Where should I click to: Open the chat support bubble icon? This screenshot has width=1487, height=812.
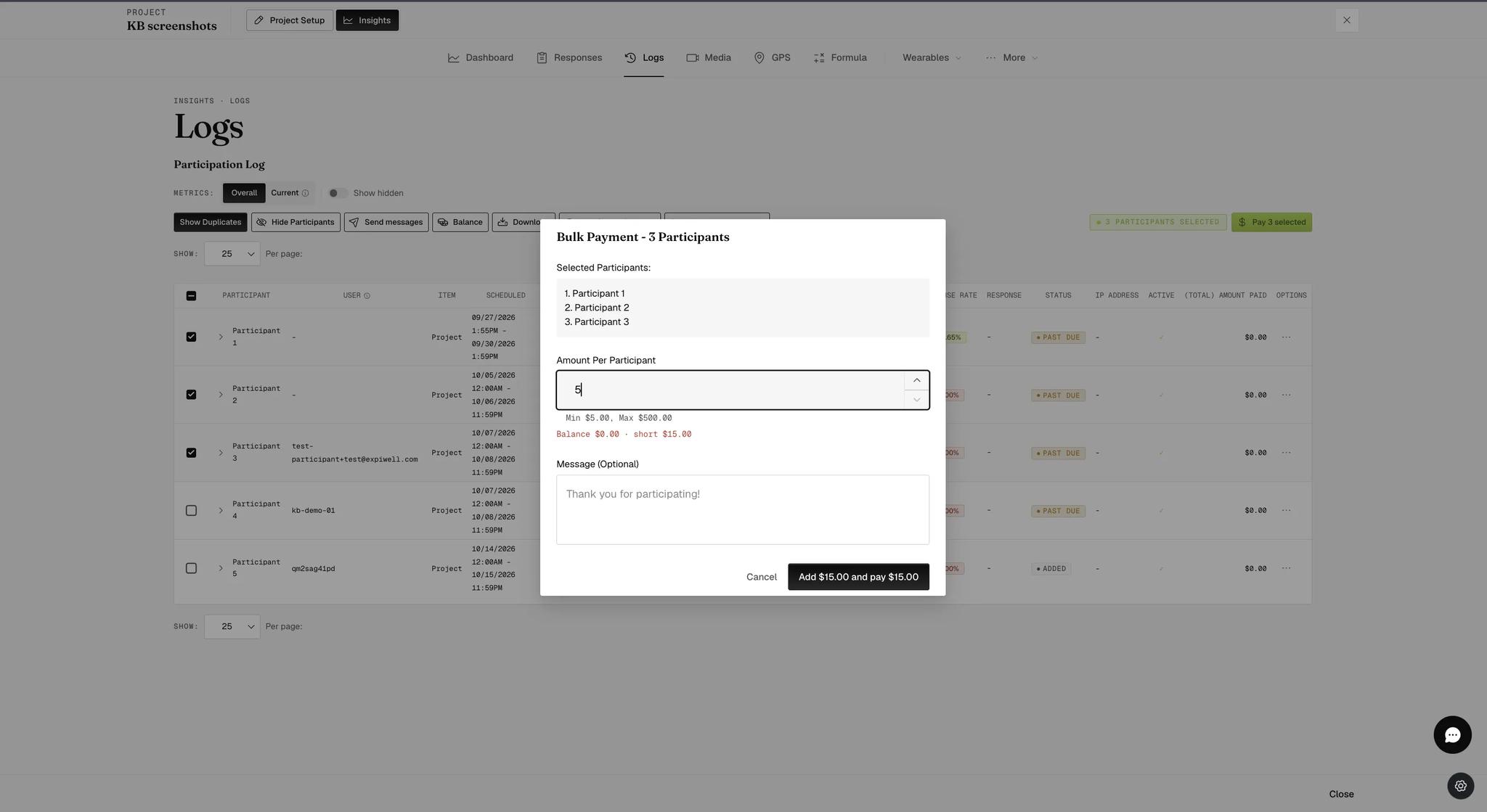click(1452, 735)
